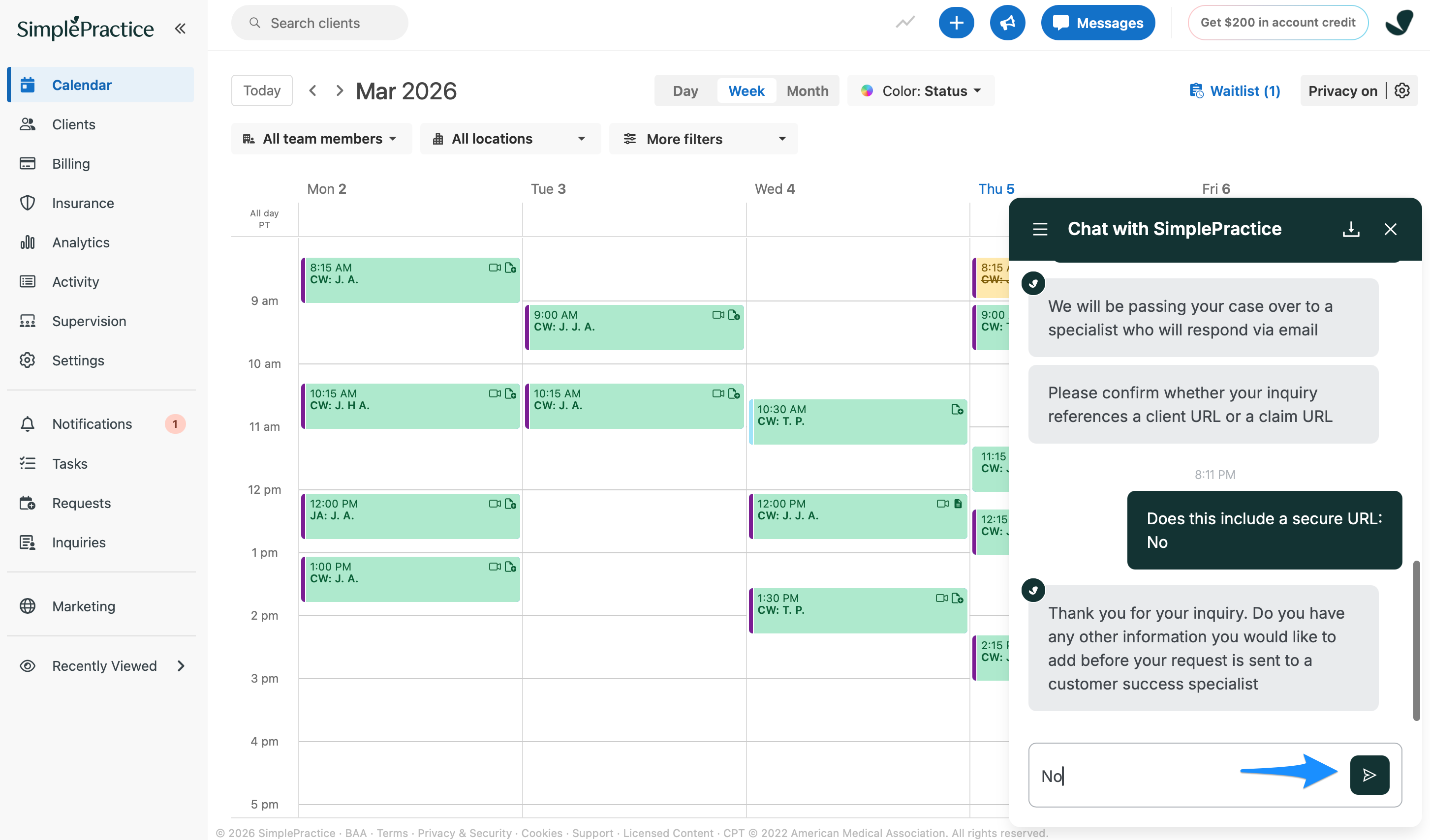
Task: Click video icon on Wed 1:30 PM appointment
Action: (941, 599)
